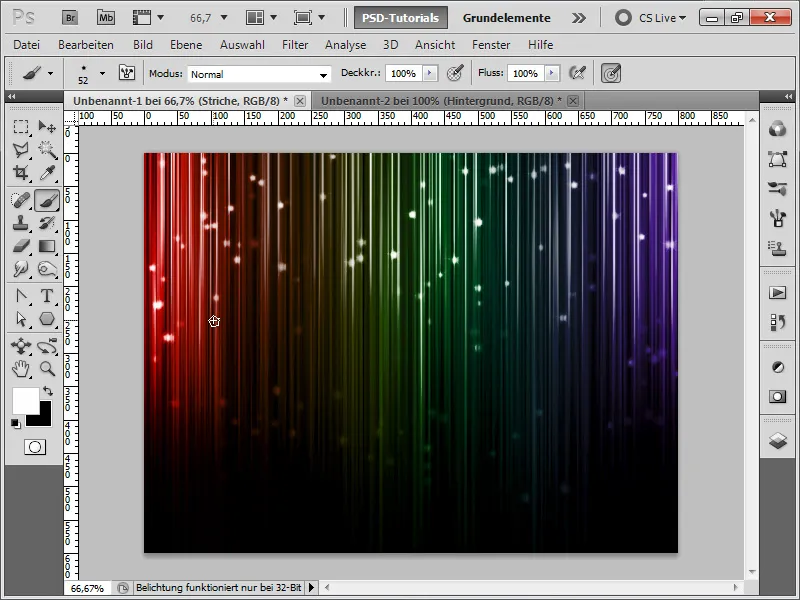
Task: Select the Magic Wand tool
Action: (47, 149)
